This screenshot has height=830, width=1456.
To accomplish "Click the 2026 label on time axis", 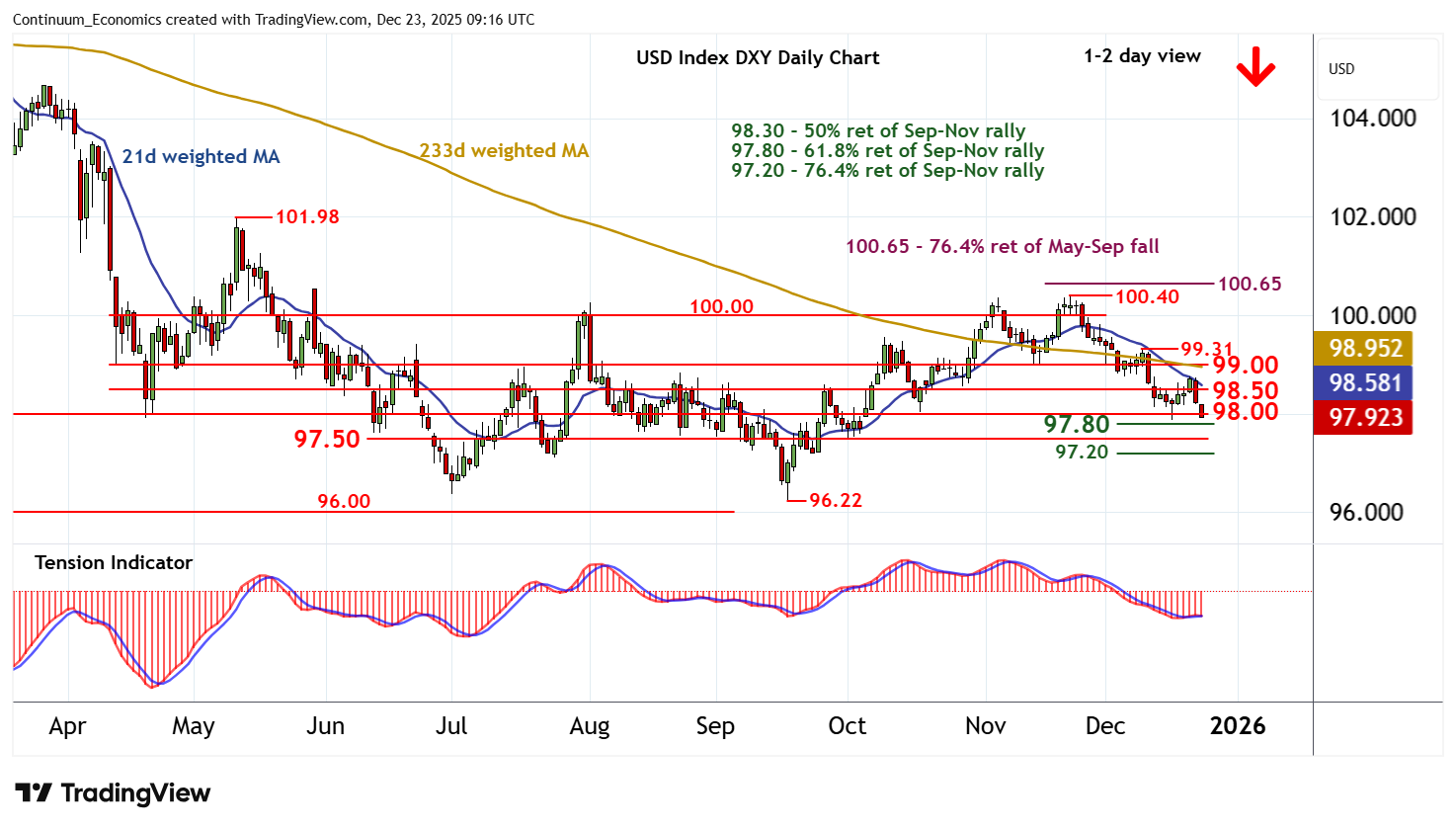I will point(1237,726).
